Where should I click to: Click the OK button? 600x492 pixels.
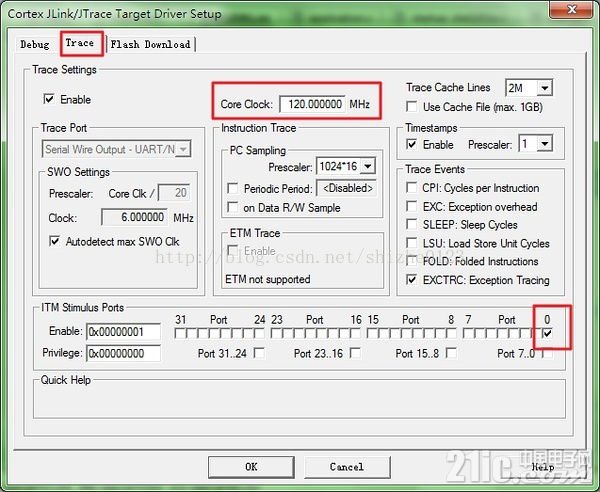click(251, 467)
